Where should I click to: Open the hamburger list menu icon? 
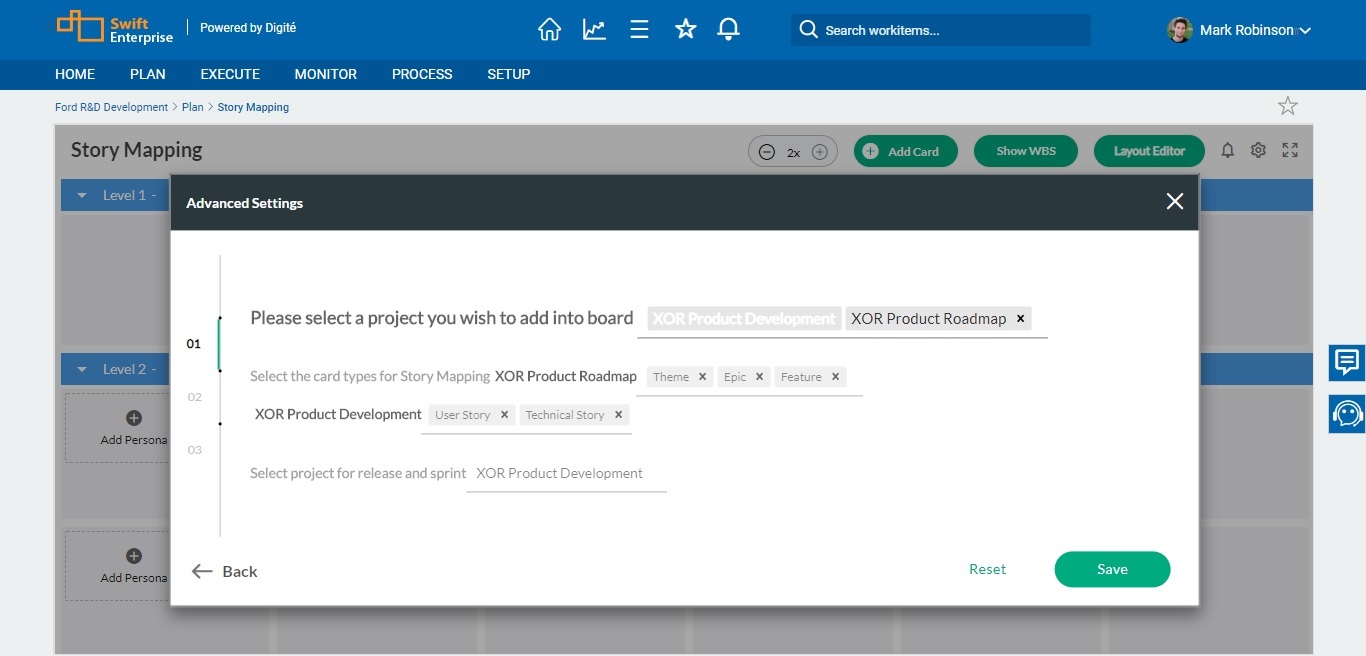click(640, 30)
